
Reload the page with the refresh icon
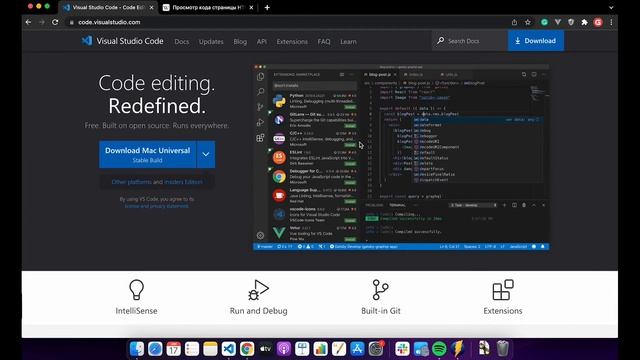point(55,22)
